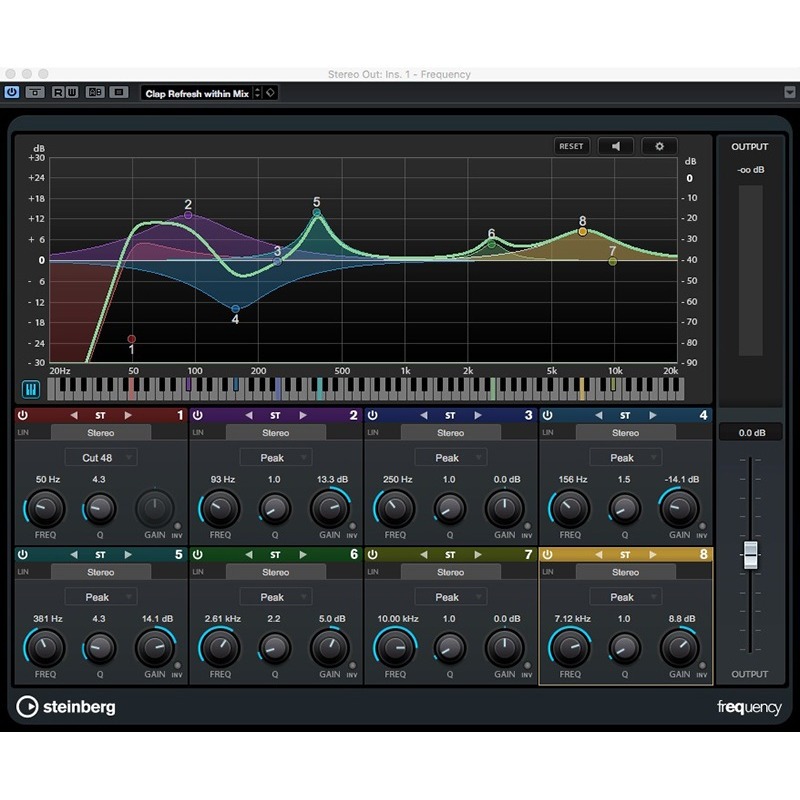Viewport: 800px width, 800px height.
Task: Open band 3 Peak filter type dropdown
Action: coord(451,458)
